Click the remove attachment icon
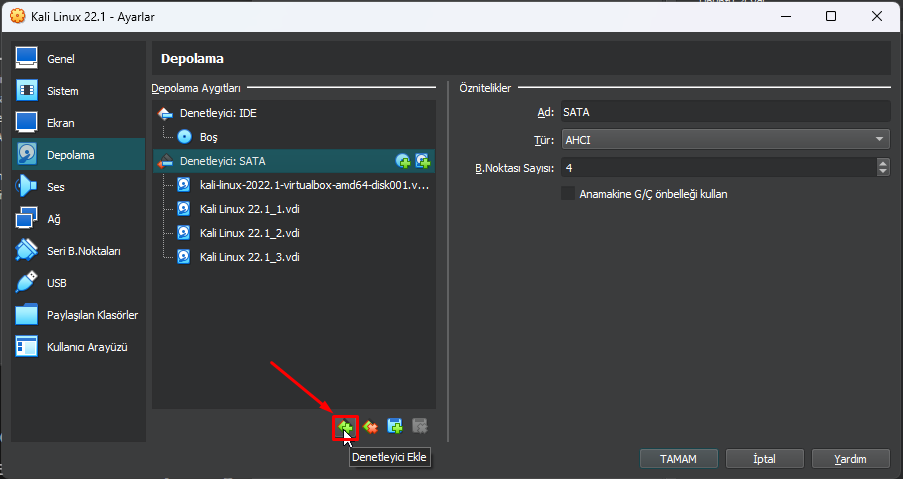The image size is (903, 479). coord(420,427)
